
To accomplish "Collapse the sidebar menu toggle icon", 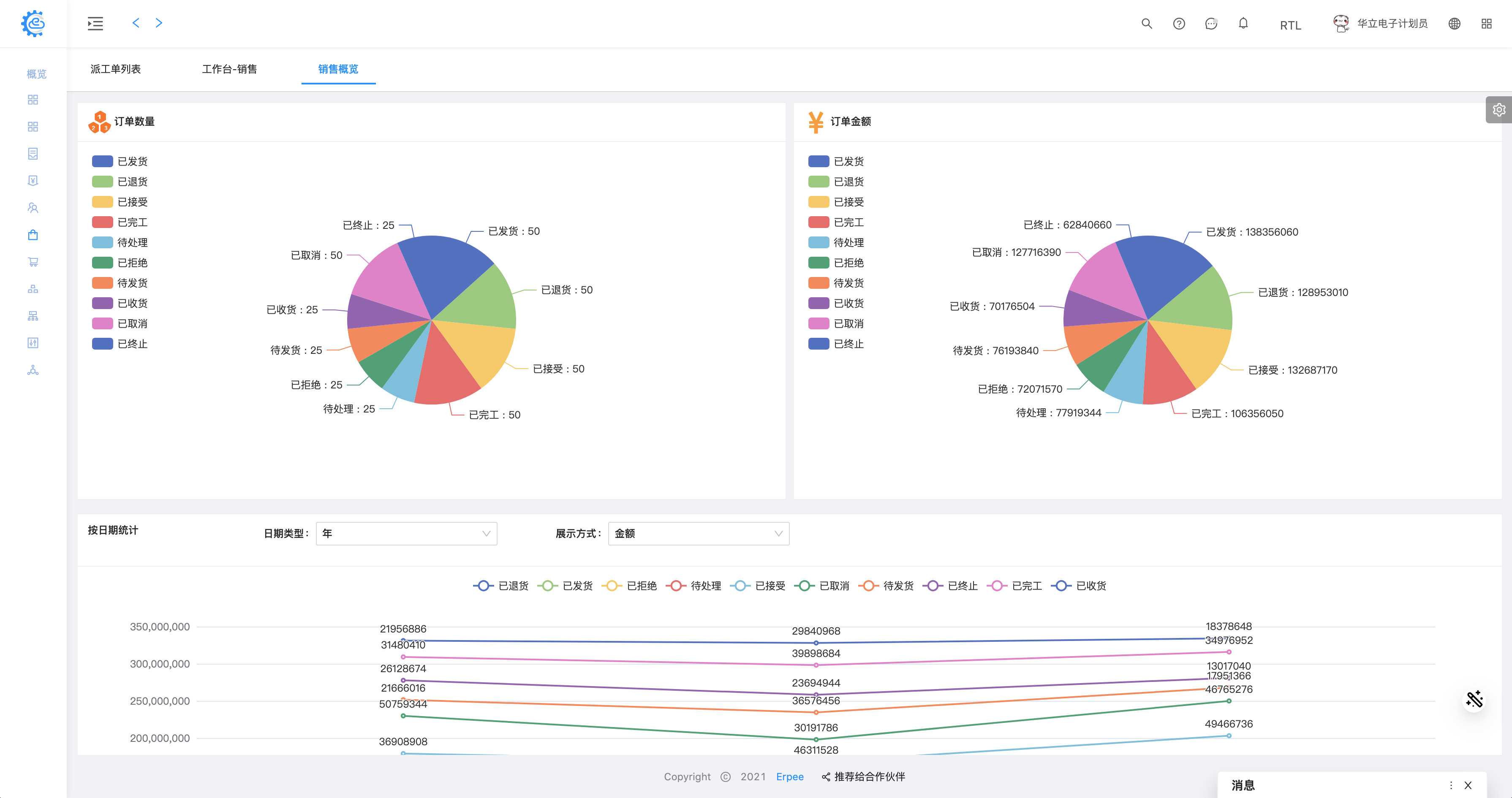I will [x=95, y=24].
